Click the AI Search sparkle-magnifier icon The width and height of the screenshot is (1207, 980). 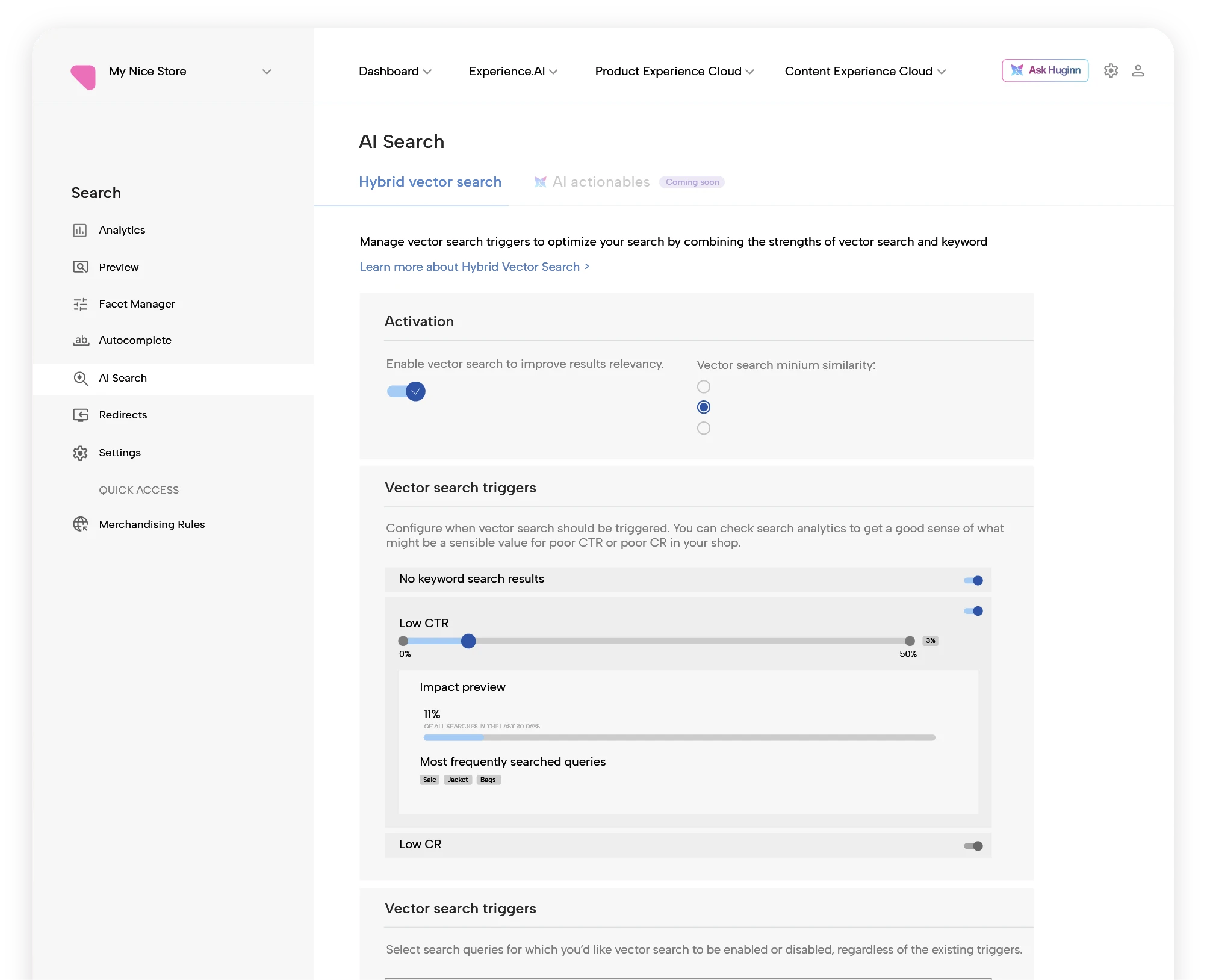(81, 379)
